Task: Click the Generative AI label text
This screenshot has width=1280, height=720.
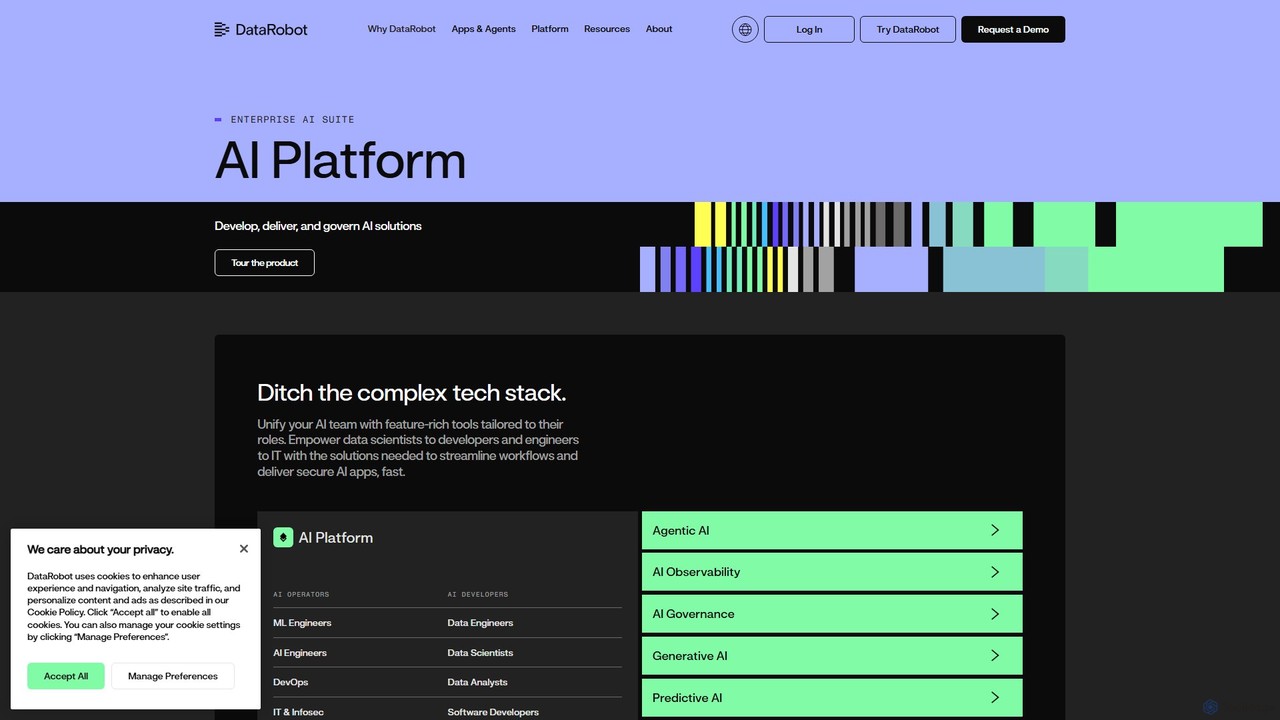Action: tap(690, 656)
